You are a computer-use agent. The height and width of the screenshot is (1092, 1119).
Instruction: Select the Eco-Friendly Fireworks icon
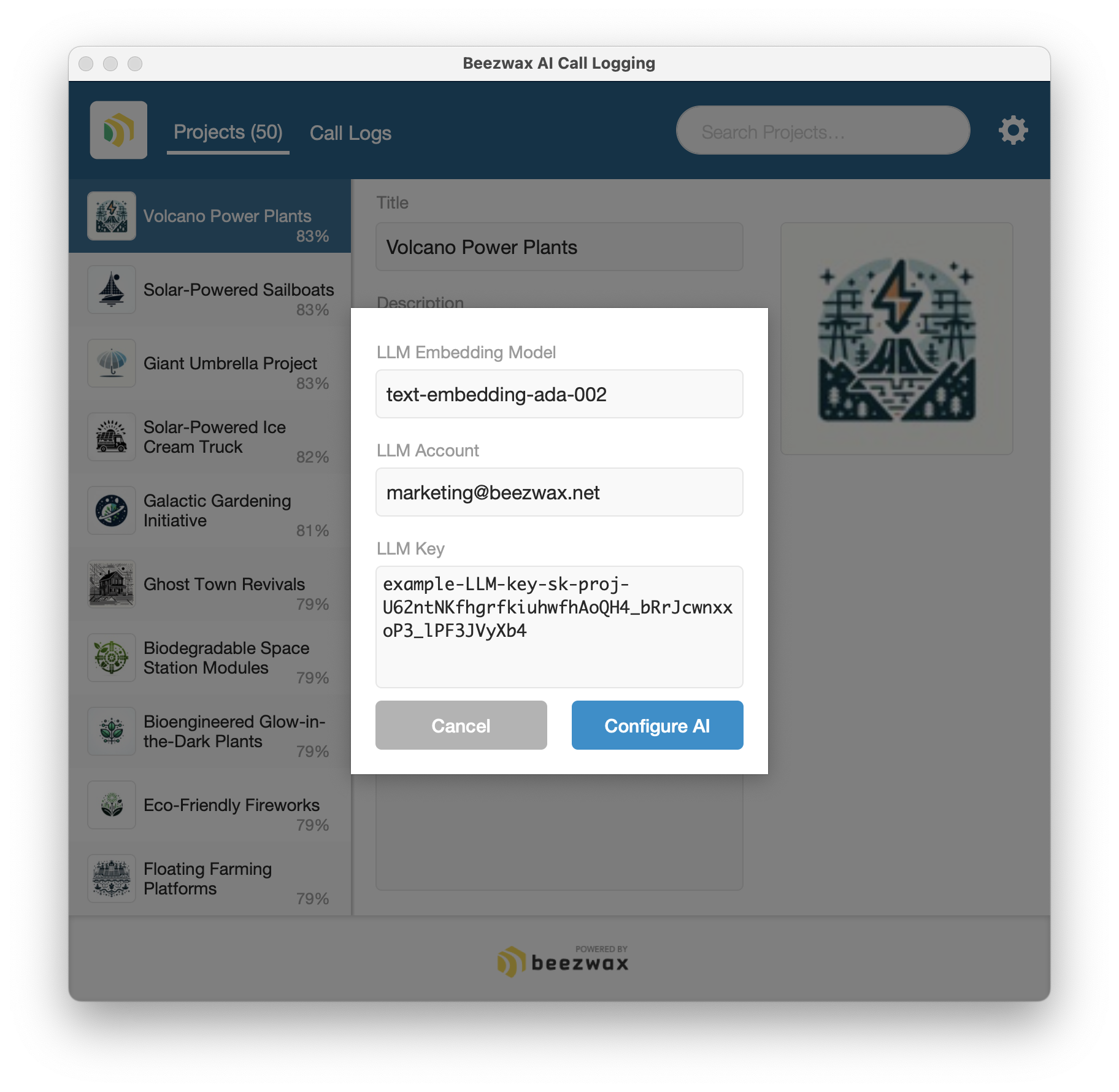pyautogui.click(x=112, y=805)
